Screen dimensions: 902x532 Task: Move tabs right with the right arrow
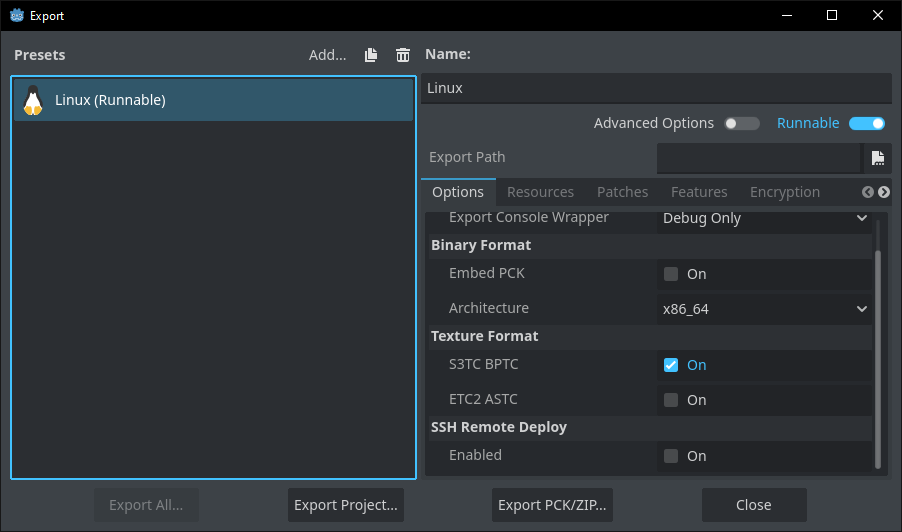tap(884, 192)
